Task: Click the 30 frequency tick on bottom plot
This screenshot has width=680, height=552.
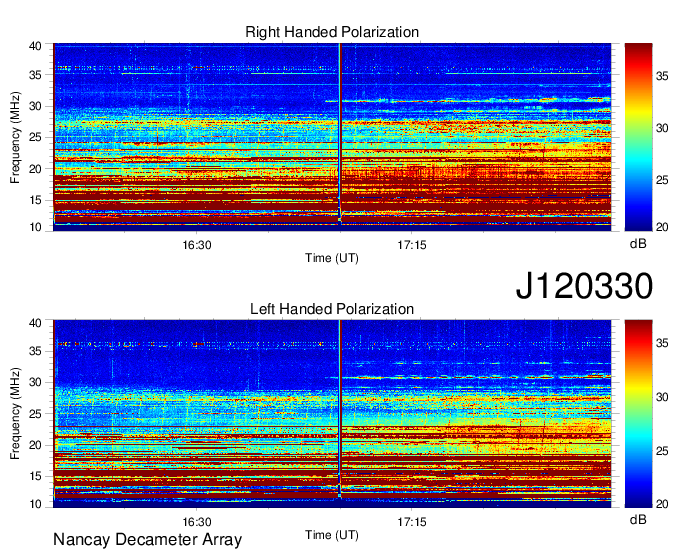Action: pos(35,382)
